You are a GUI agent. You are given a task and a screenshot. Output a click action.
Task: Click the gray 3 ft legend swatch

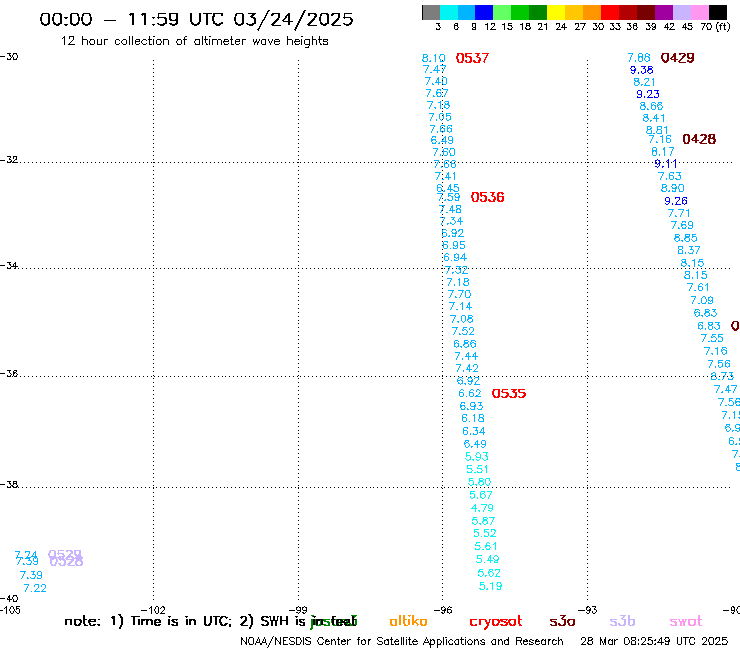coord(431,12)
